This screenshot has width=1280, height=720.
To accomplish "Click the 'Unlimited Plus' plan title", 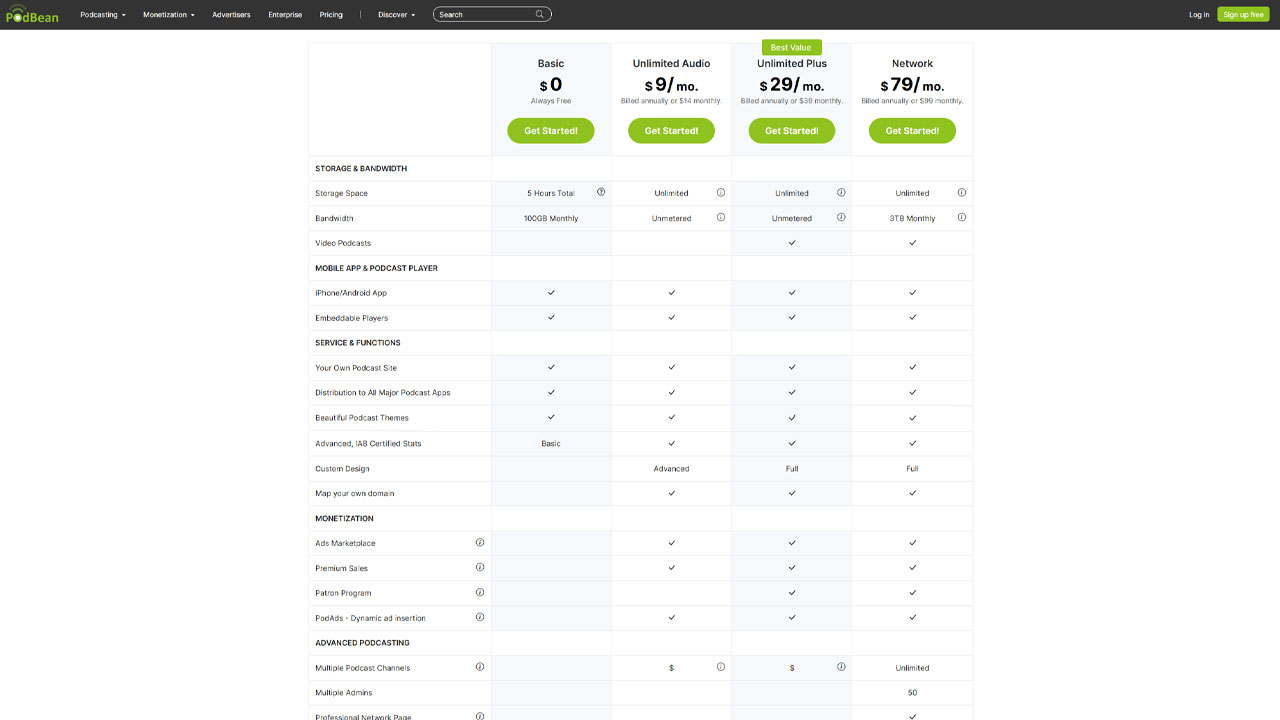I will tap(792, 63).
